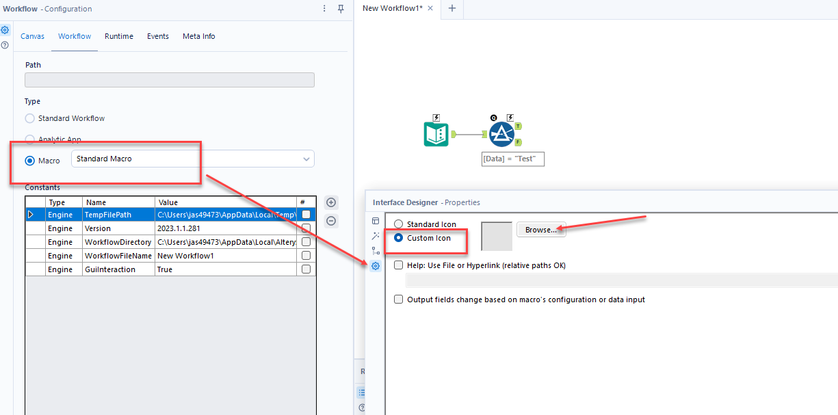Tick the checkbox in the Version constant row
The height and width of the screenshot is (415, 838).
pyautogui.click(x=306, y=228)
